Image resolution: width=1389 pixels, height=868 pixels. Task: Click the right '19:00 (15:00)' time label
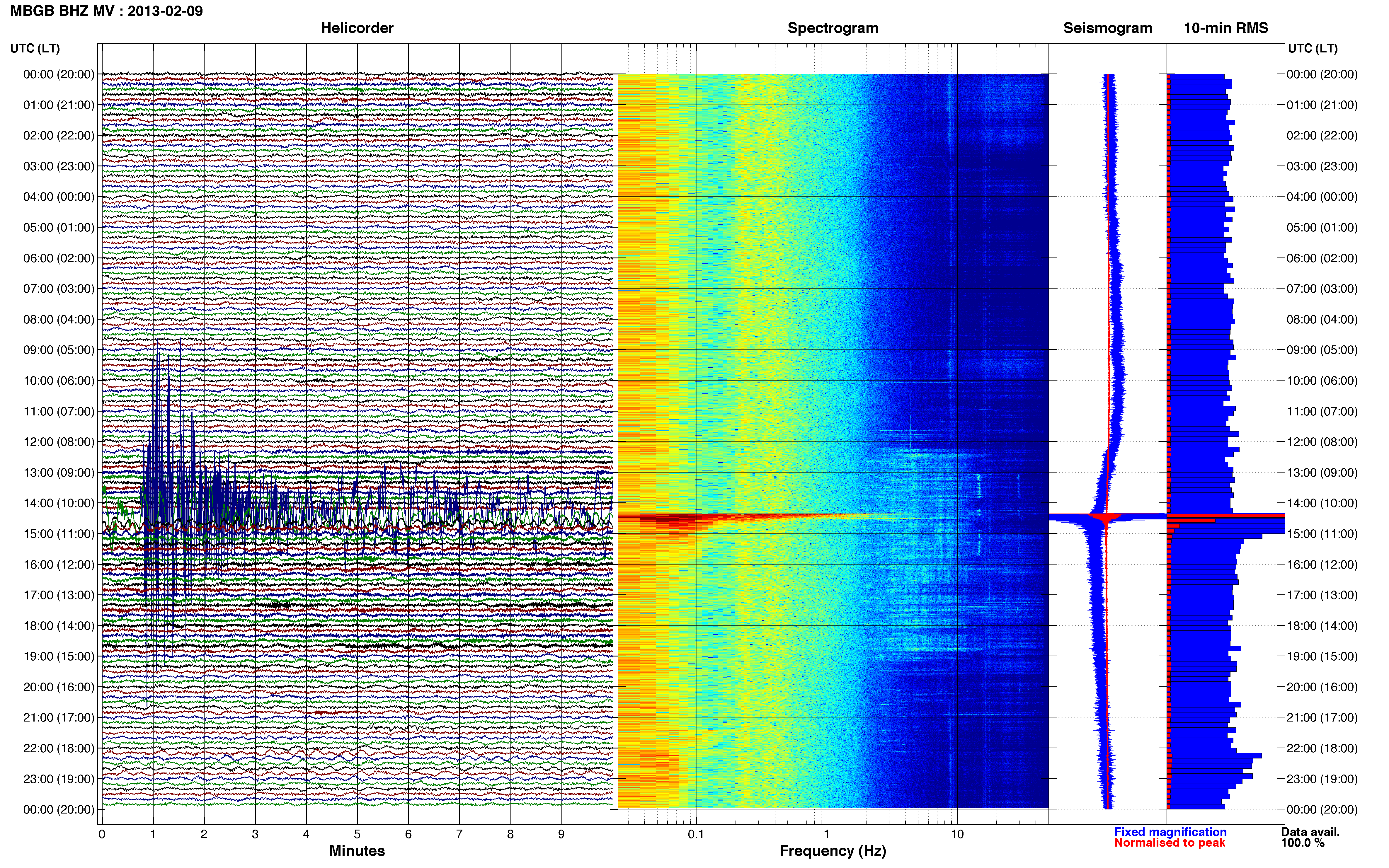[1322, 657]
